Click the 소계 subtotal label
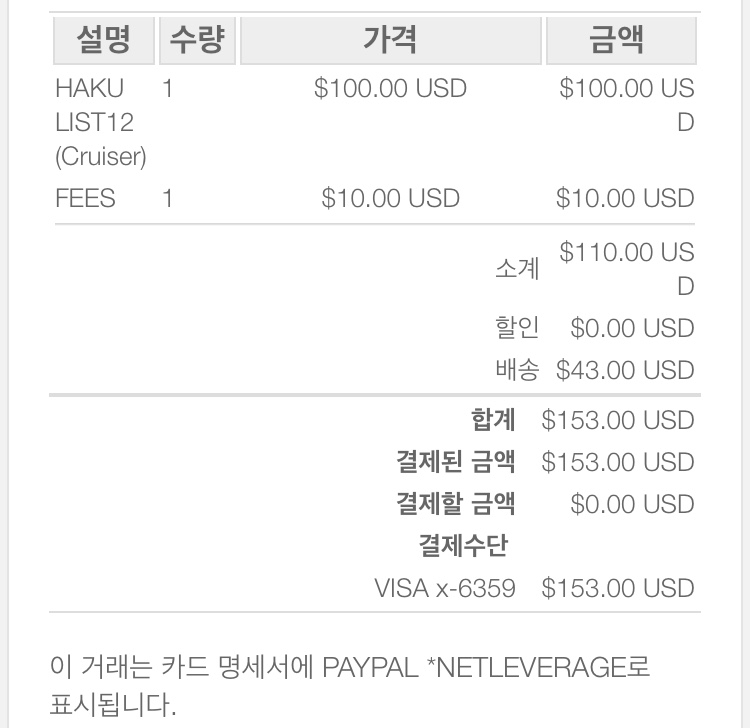The width and height of the screenshot is (750, 728). 517,269
